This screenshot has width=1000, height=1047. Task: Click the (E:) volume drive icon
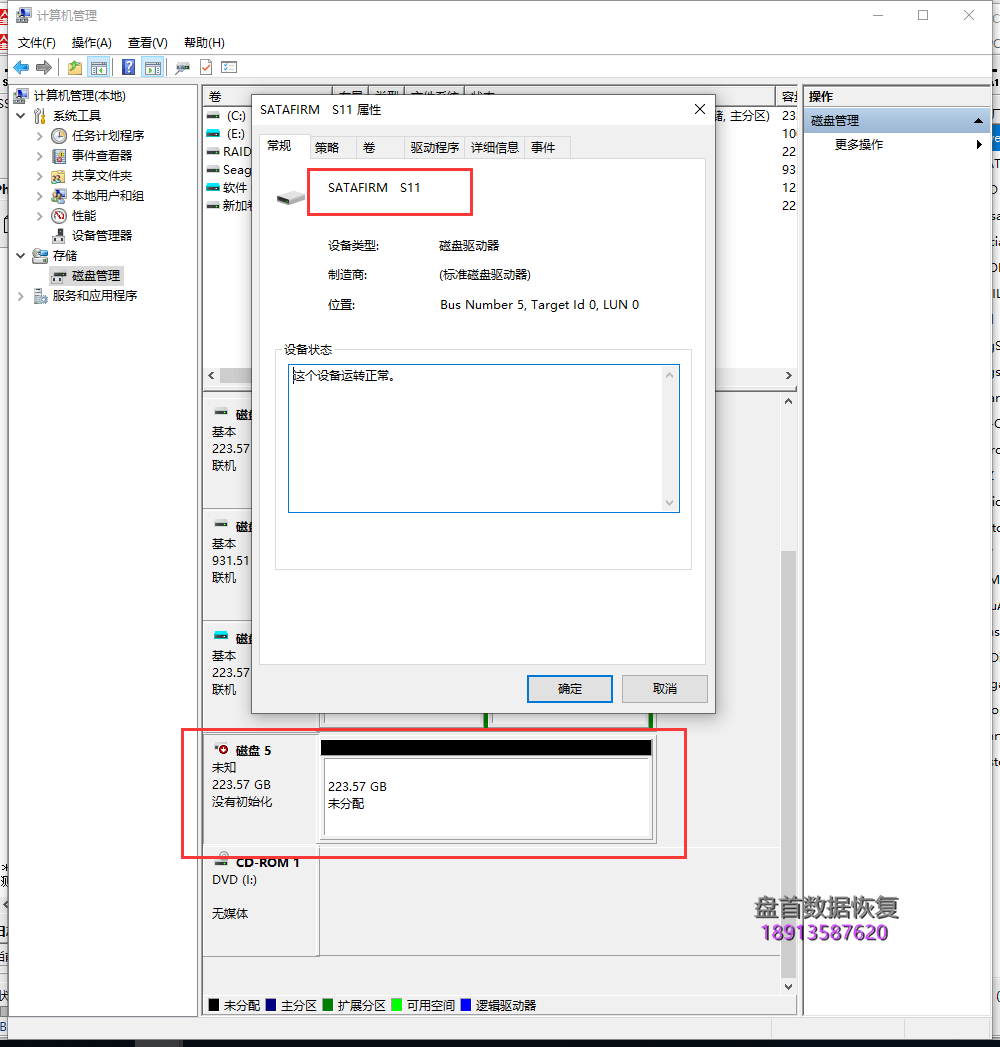(214, 134)
